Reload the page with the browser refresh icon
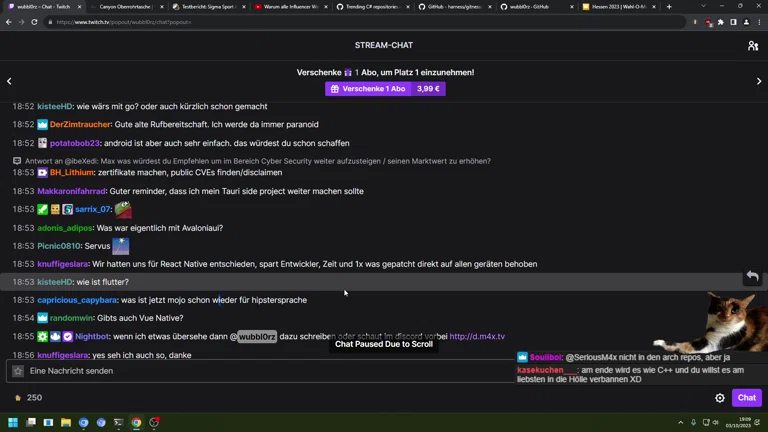This screenshot has height=432, width=768. [x=35, y=22]
